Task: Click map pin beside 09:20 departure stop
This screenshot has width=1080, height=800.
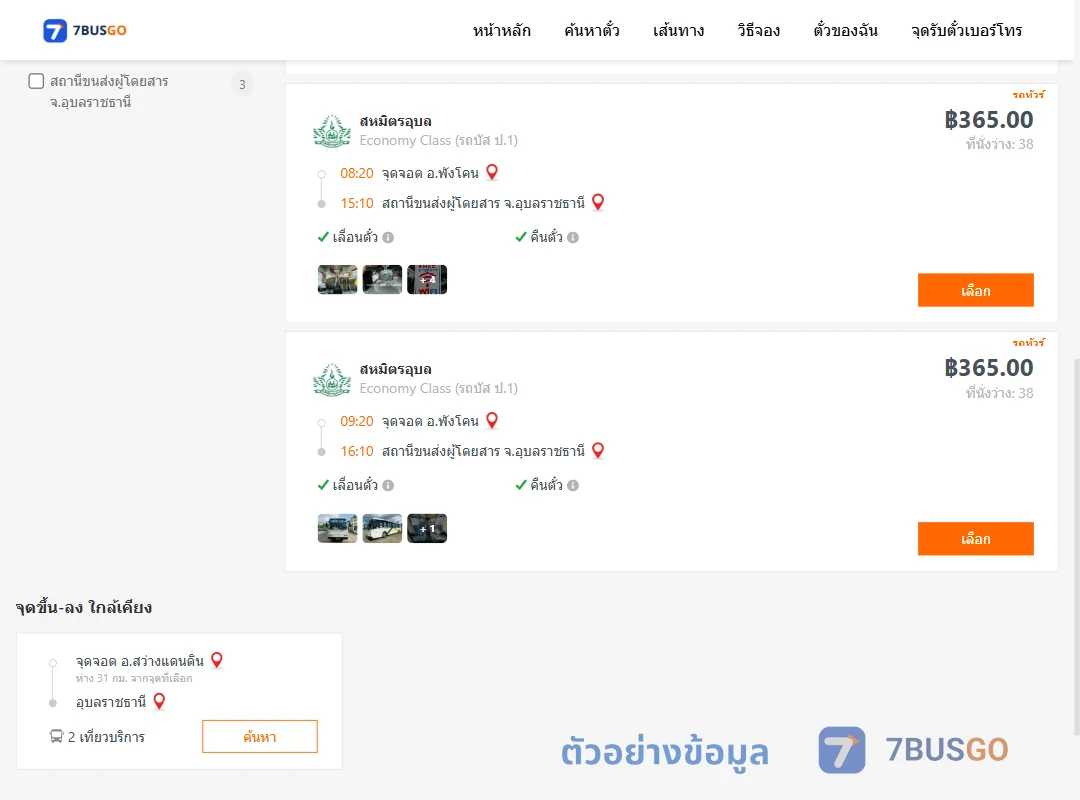Action: [x=492, y=420]
